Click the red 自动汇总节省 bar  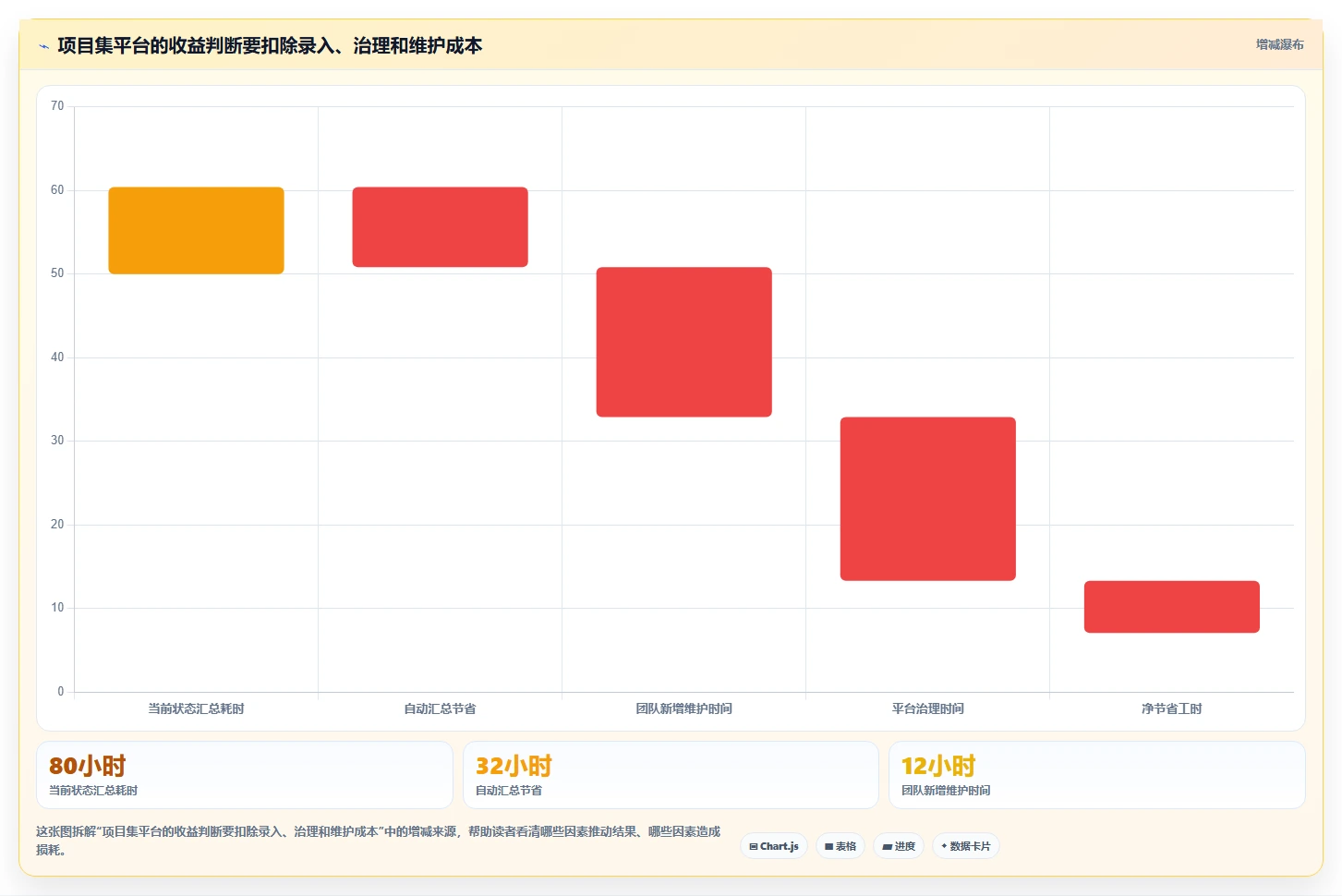[440, 227]
